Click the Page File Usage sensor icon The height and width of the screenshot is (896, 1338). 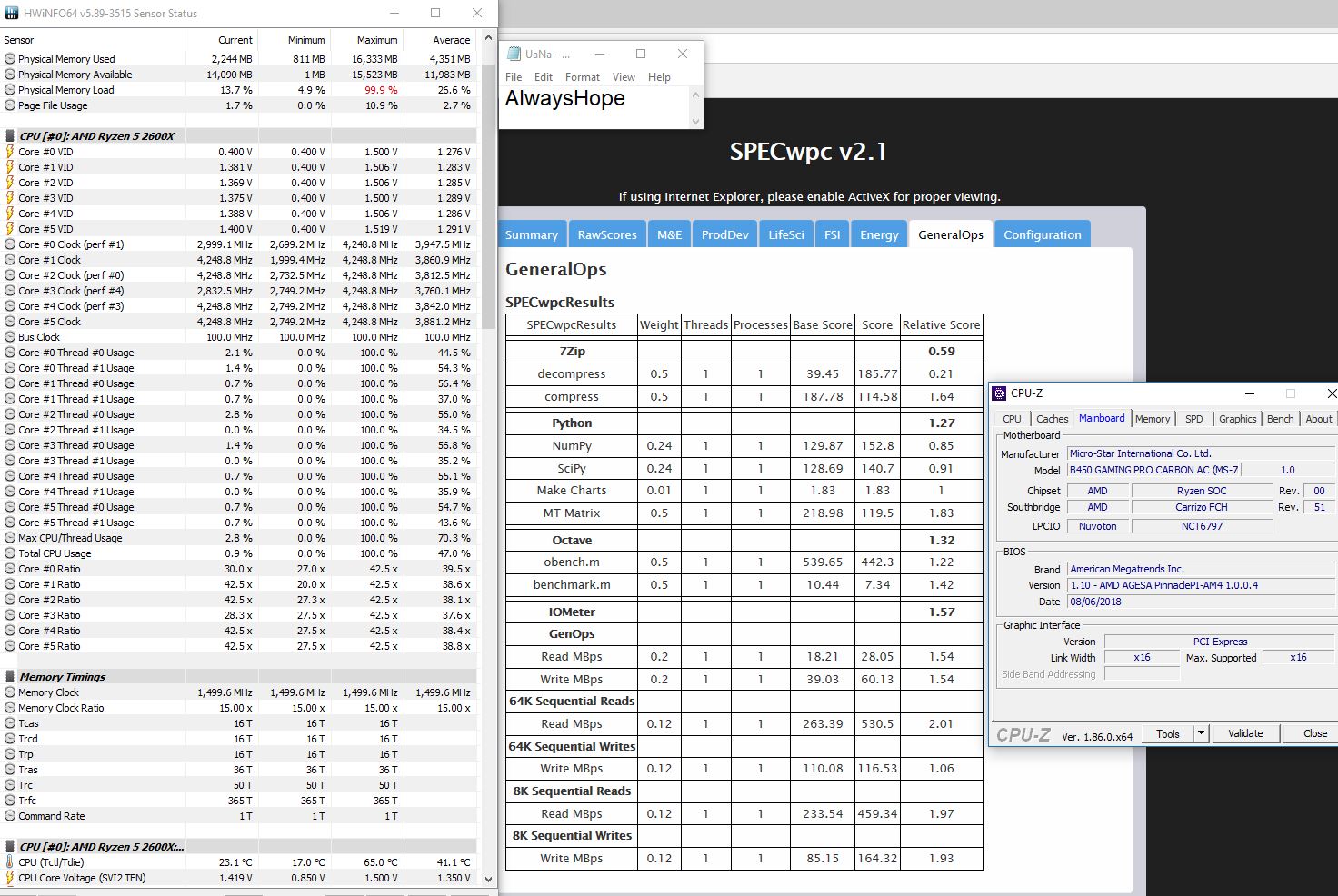pos(10,105)
